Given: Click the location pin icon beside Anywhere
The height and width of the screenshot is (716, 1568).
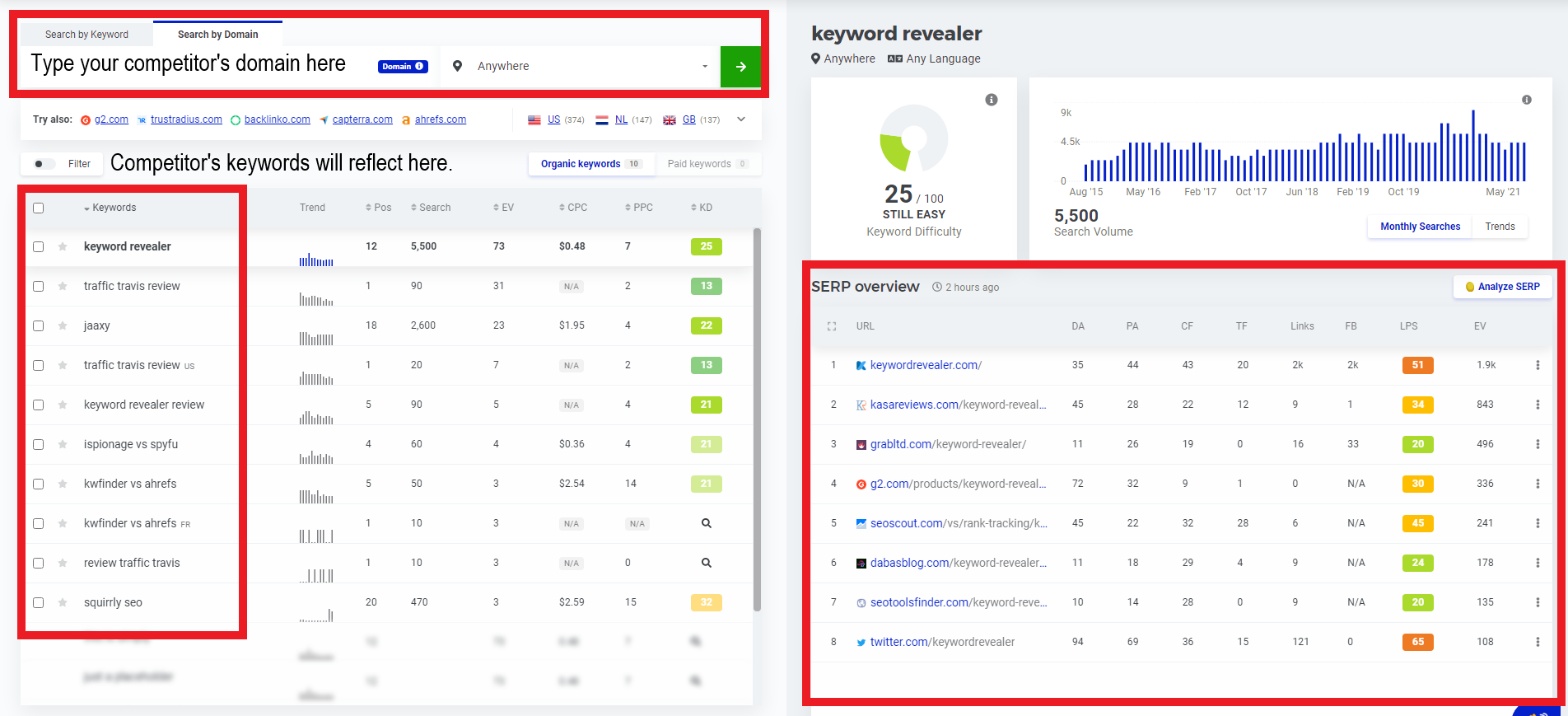Looking at the screenshot, I should click(457, 66).
